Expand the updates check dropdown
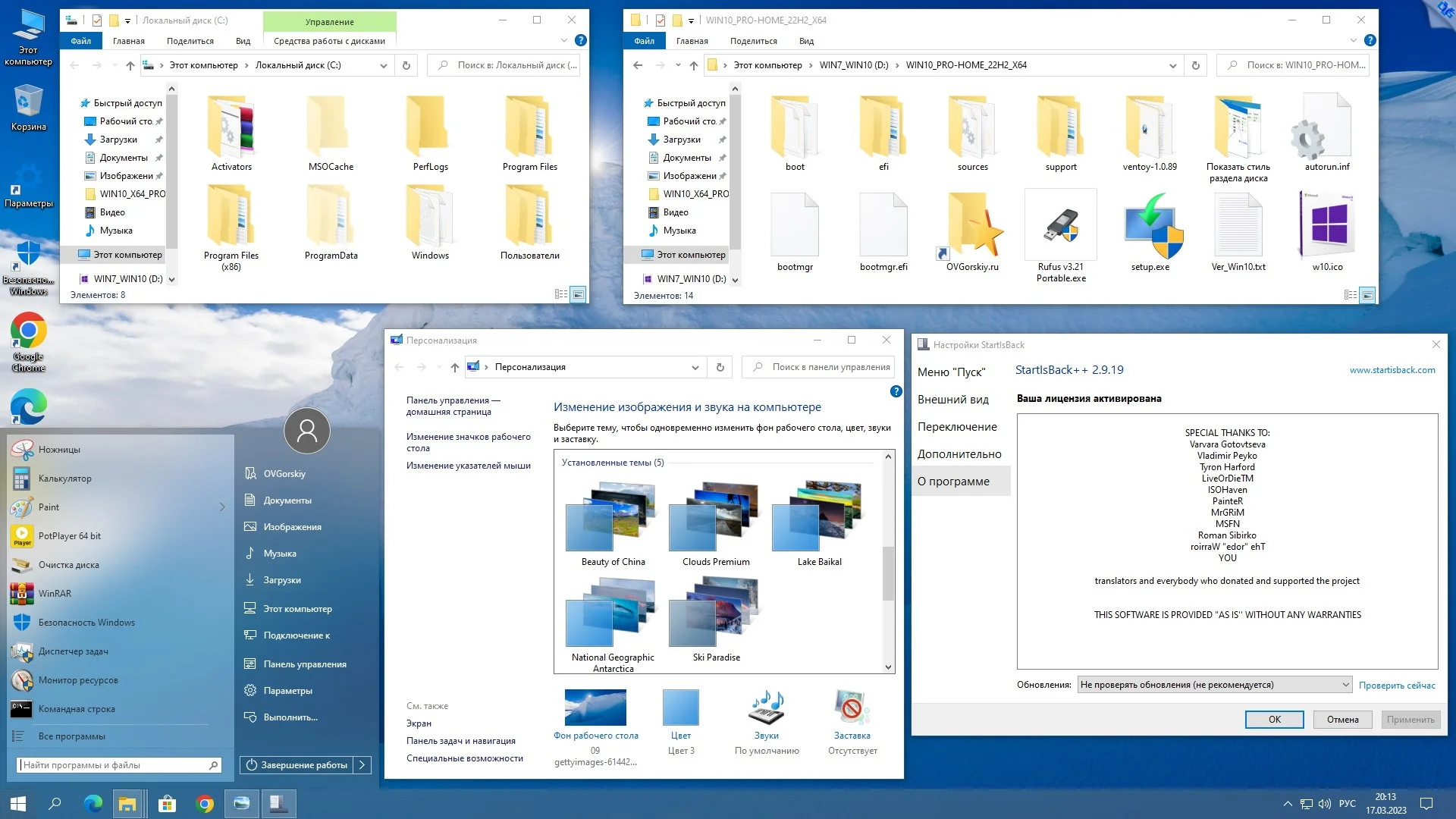The height and width of the screenshot is (819, 1456). pyautogui.click(x=1345, y=685)
